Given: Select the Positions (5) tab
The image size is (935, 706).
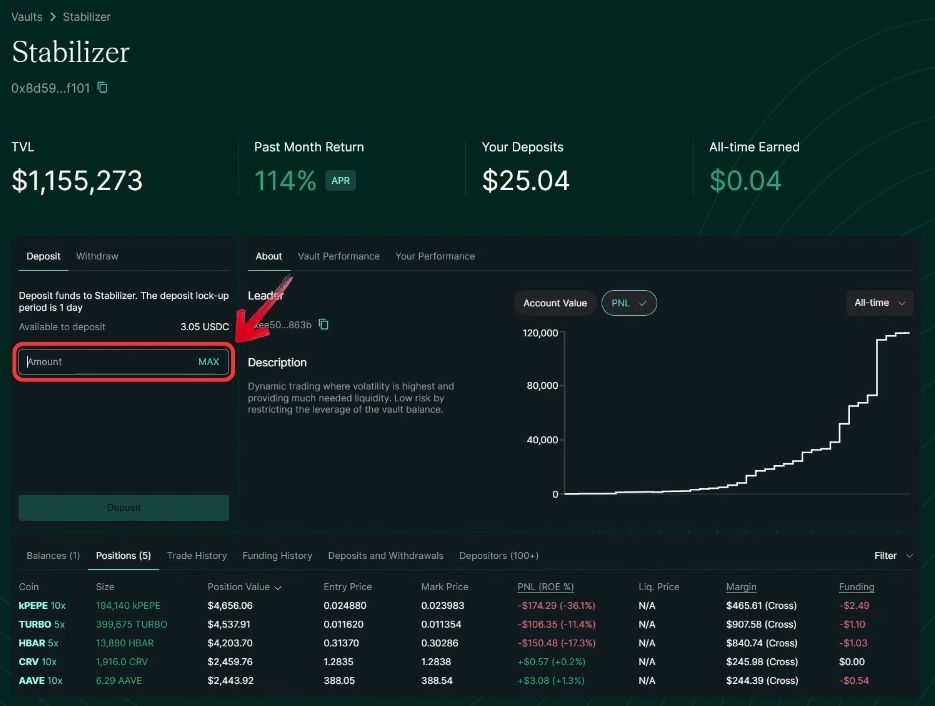Looking at the screenshot, I should point(123,556).
